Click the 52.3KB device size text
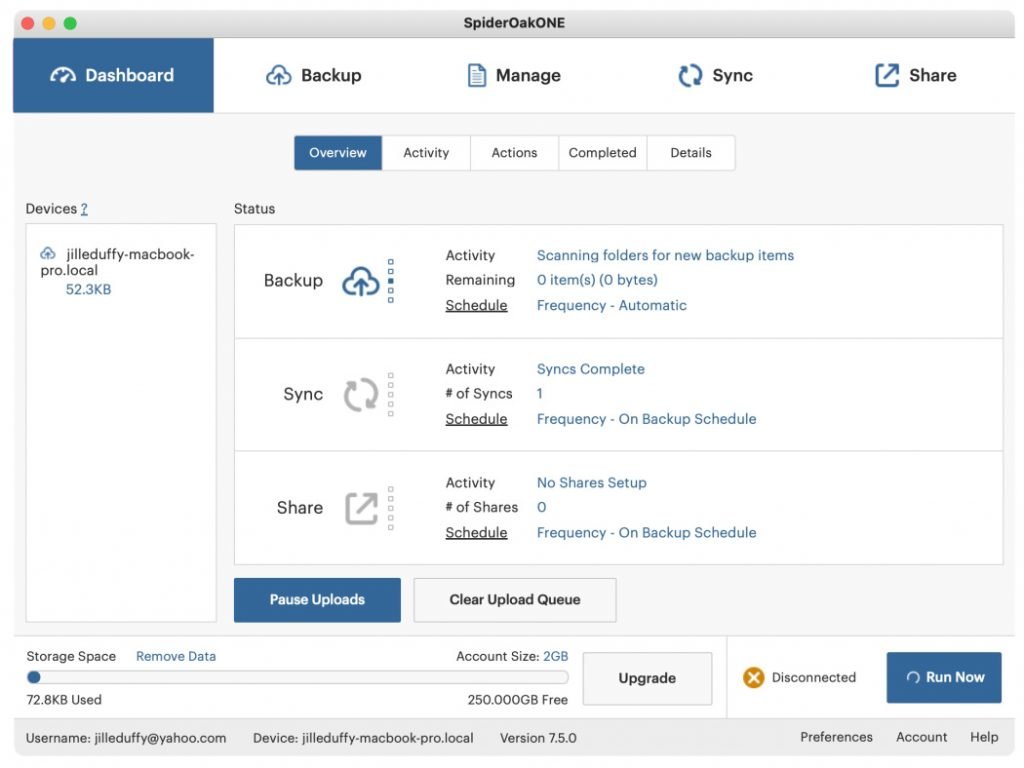The width and height of the screenshot is (1024, 768). 88,289
